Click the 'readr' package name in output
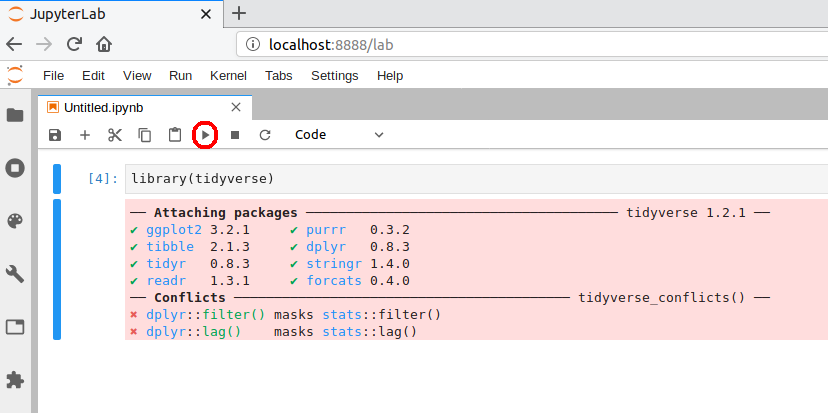The image size is (828, 413). point(166,280)
